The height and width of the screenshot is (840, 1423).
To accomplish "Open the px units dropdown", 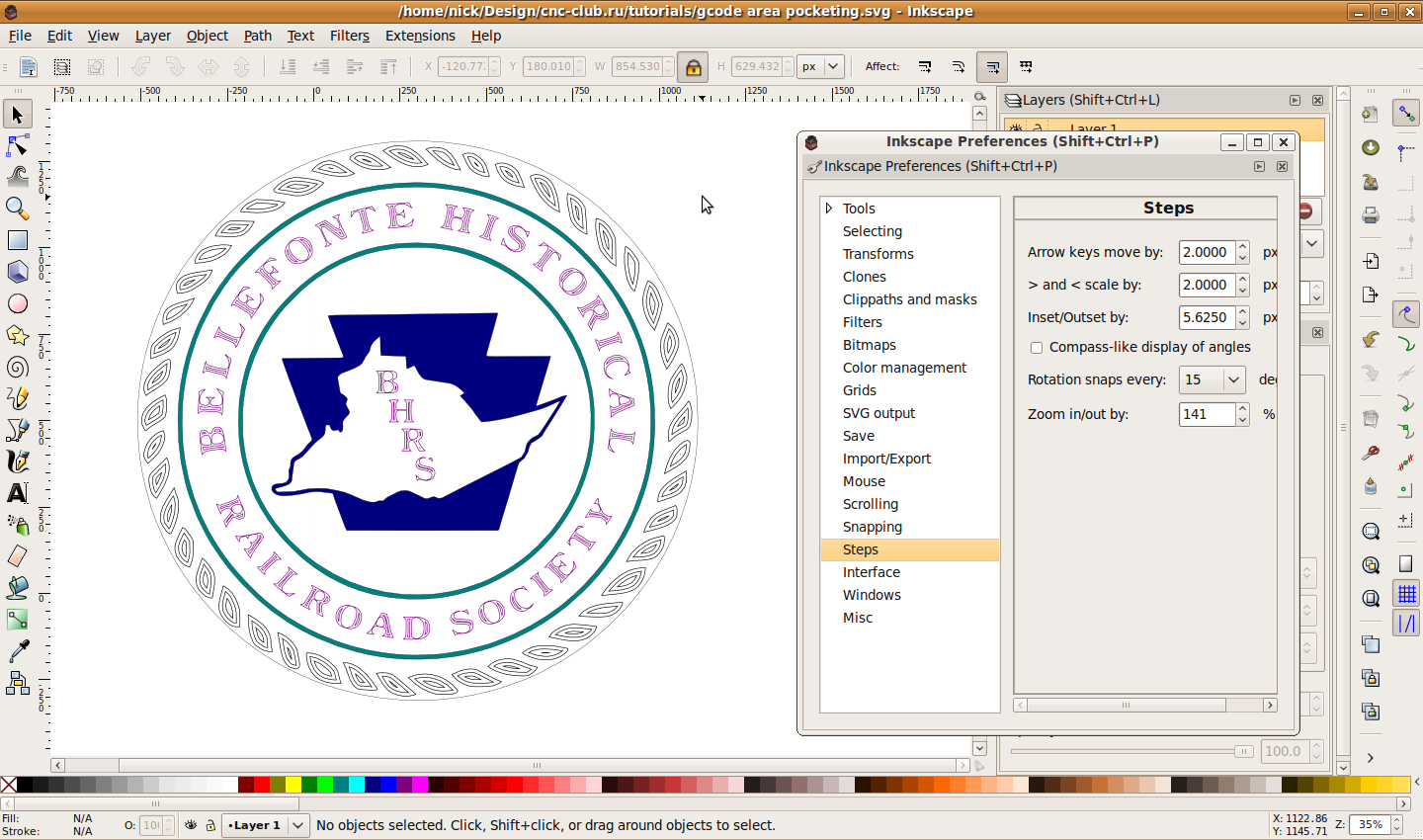I will click(820, 67).
